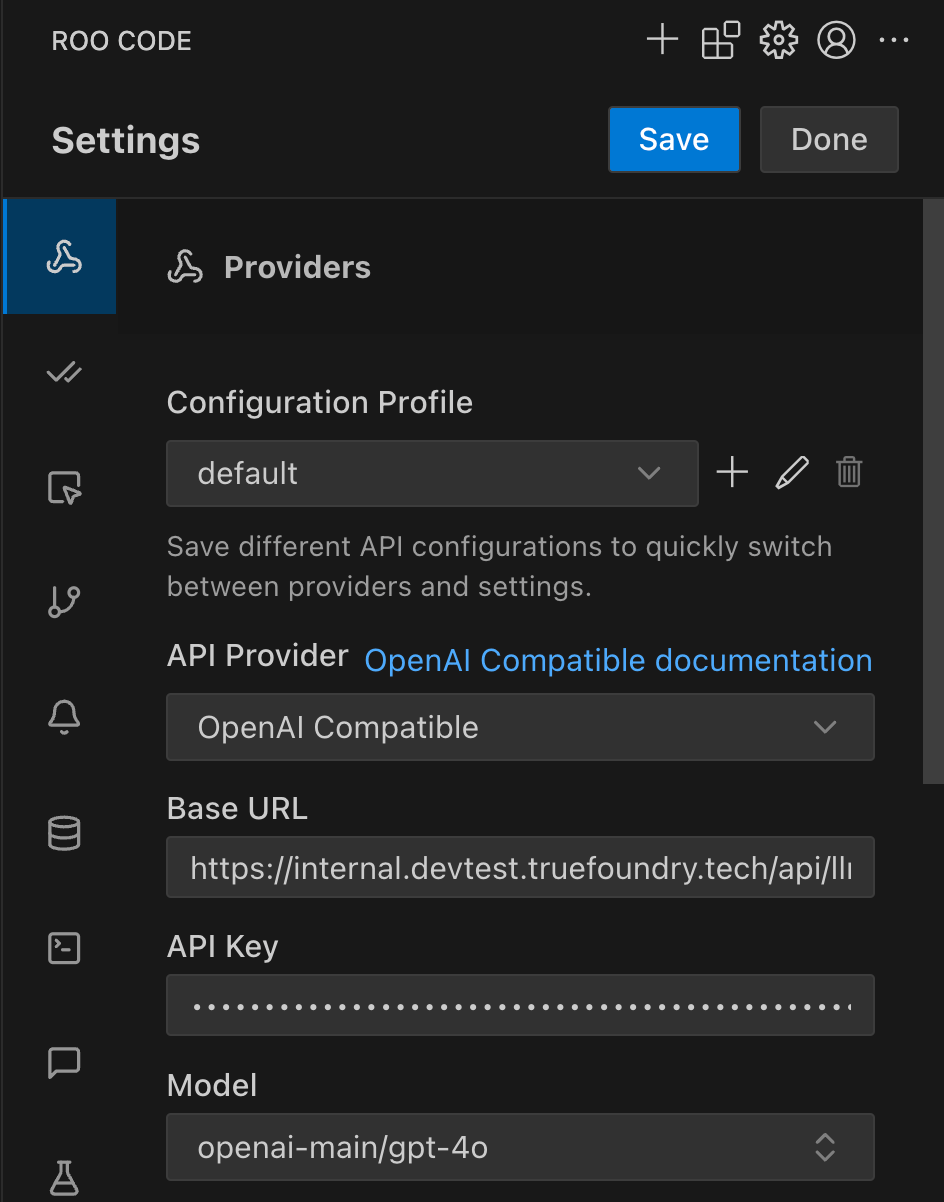Screen dimensions: 944x1202
Task: Delete profile with trash icon
Action: pos(849,472)
